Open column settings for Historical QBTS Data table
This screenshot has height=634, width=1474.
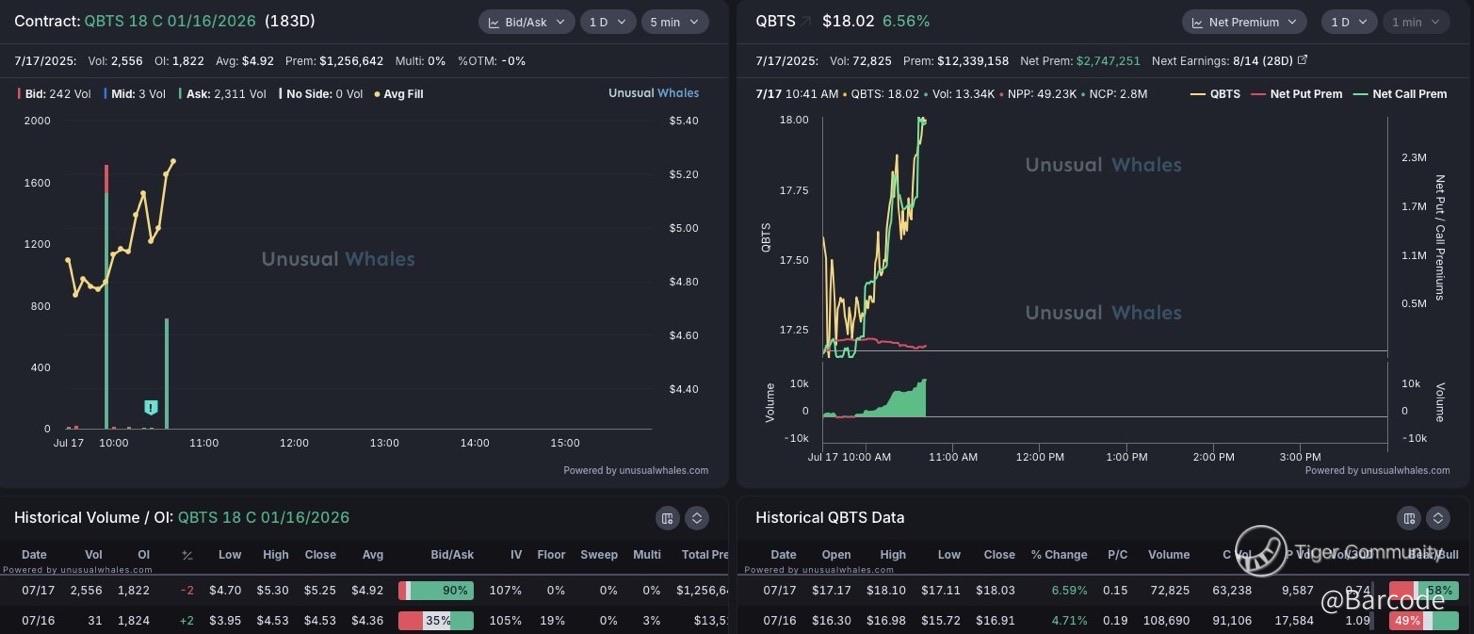tap(1408, 518)
